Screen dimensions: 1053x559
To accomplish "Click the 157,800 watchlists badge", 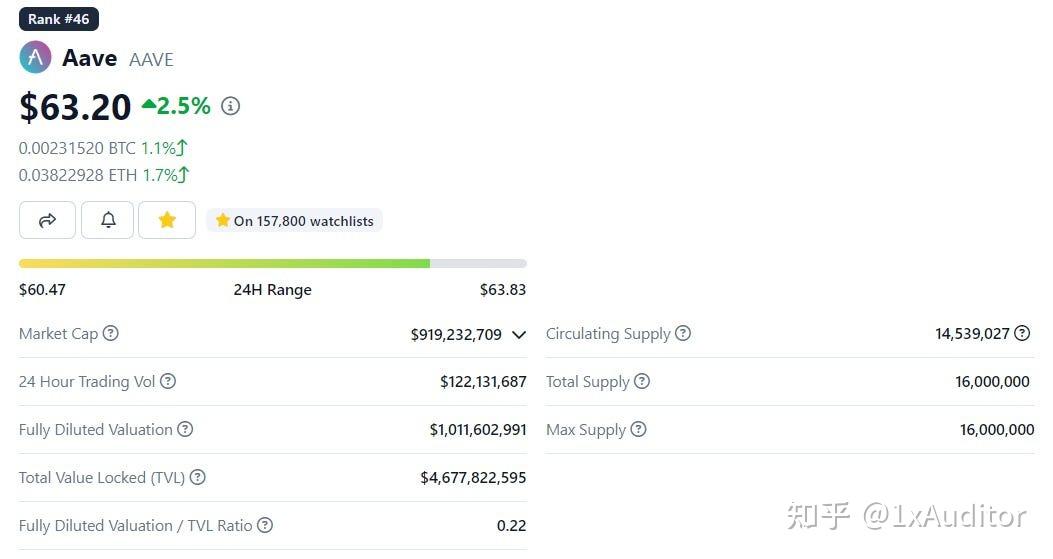I will [294, 221].
